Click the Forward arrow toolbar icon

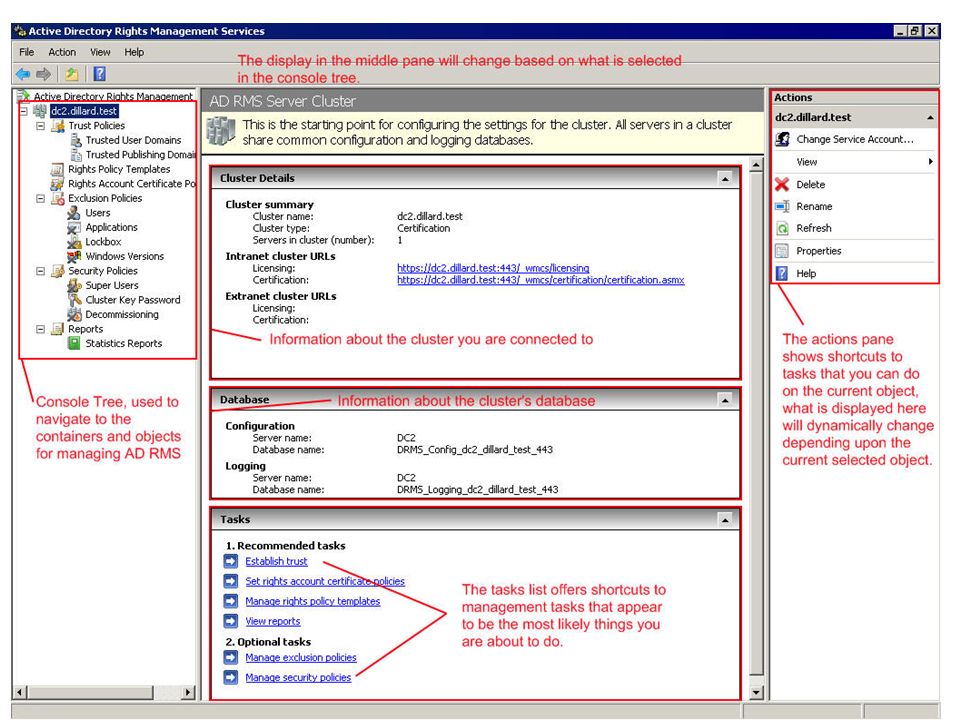point(43,74)
